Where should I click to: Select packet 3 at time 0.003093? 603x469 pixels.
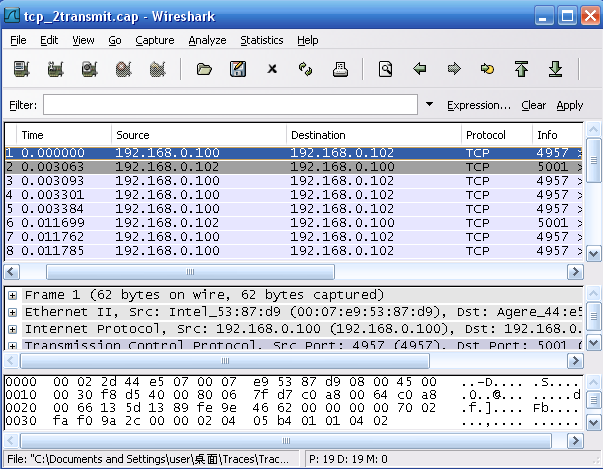293,181
